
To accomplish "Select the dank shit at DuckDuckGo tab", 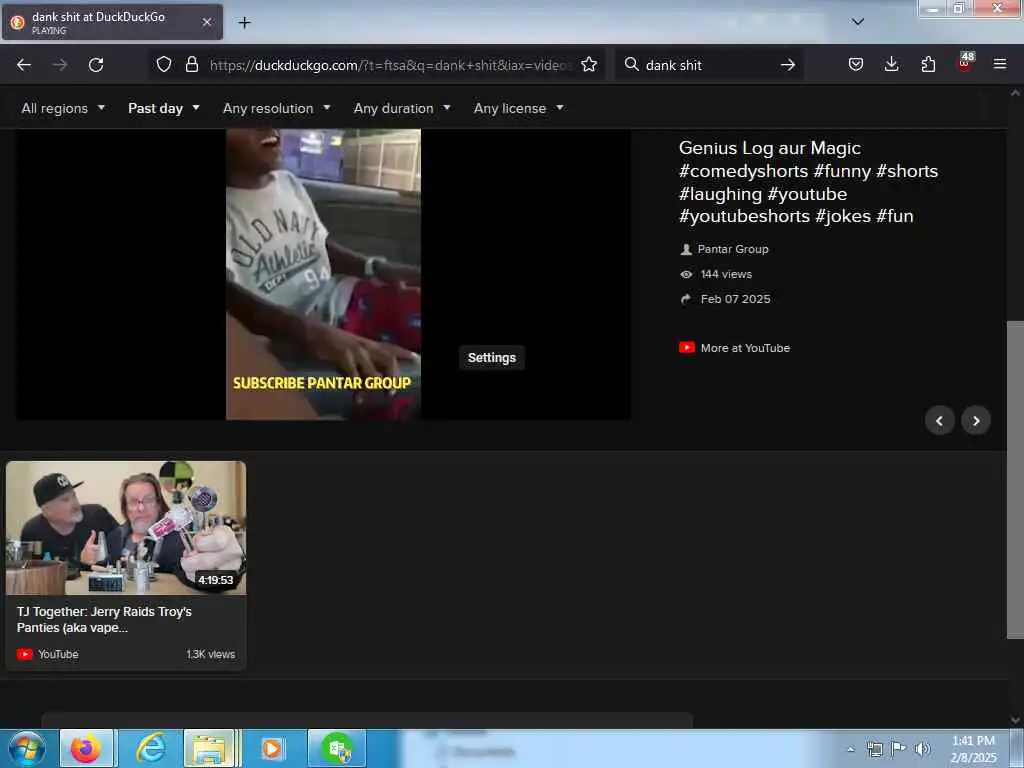I will [x=112, y=22].
